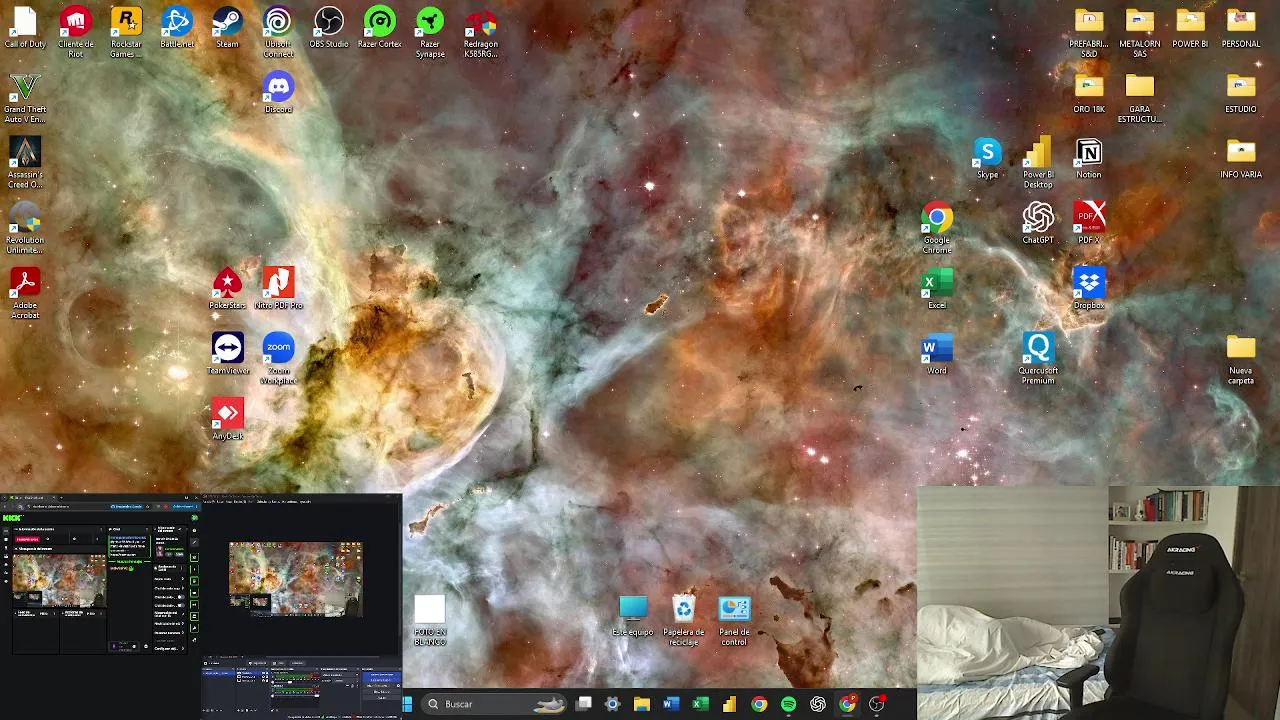
Task: Launch Google Chrome desktop shortcut
Action: click(937, 228)
